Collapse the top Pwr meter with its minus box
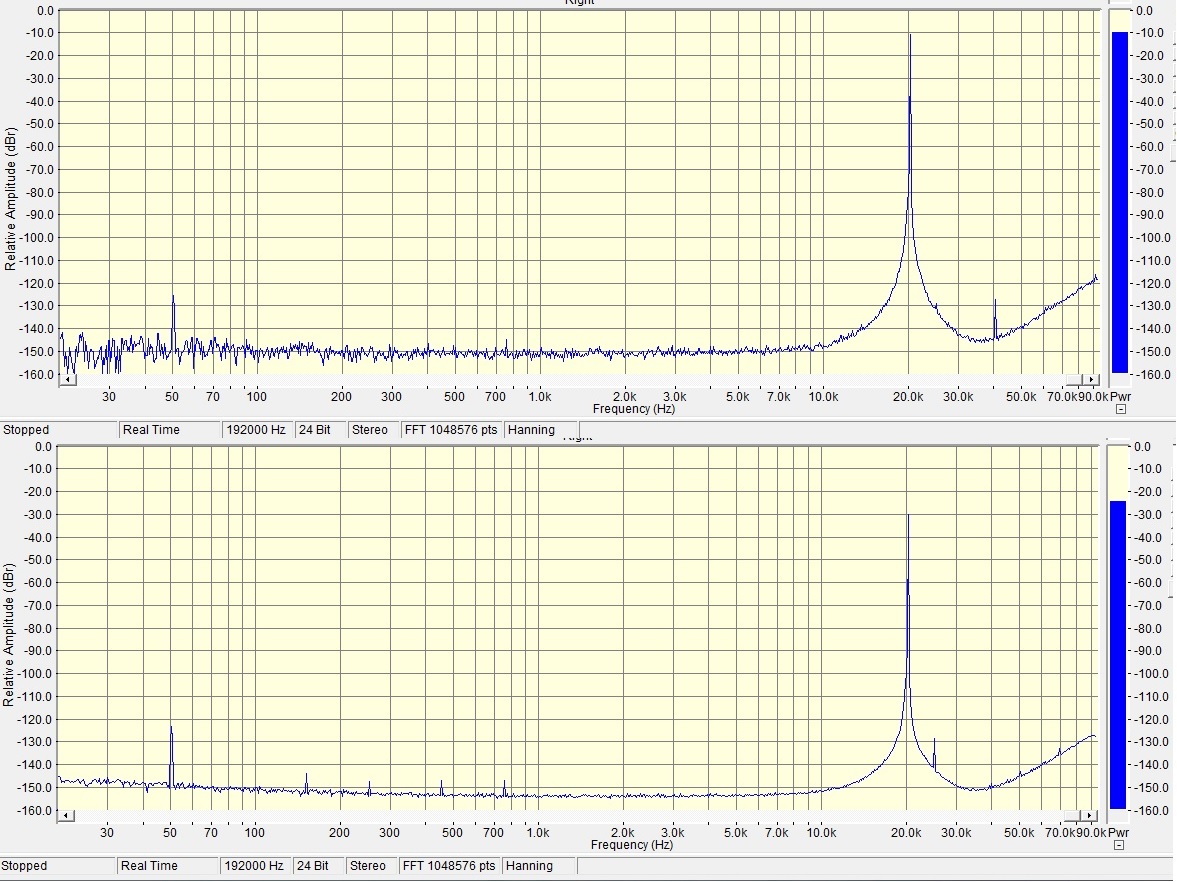Screen dimensions: 1177x882 tap(1121, 410)
